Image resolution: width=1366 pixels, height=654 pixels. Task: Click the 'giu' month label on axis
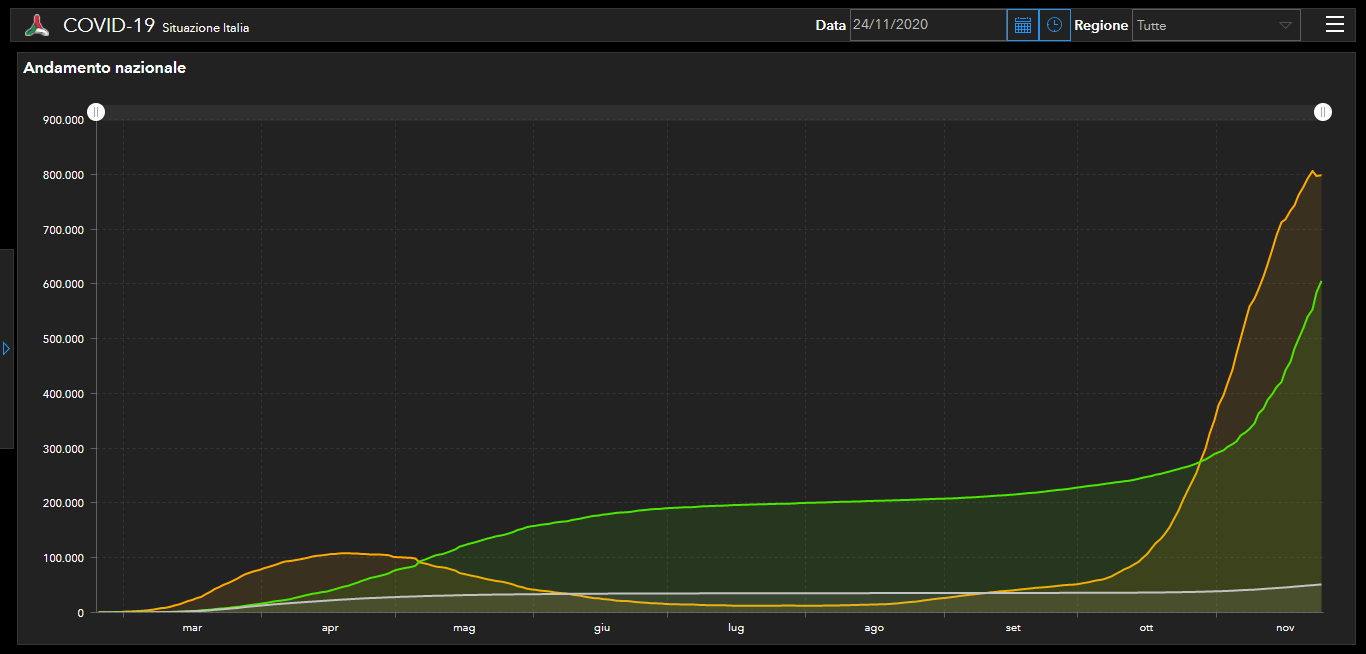[601, 628]
